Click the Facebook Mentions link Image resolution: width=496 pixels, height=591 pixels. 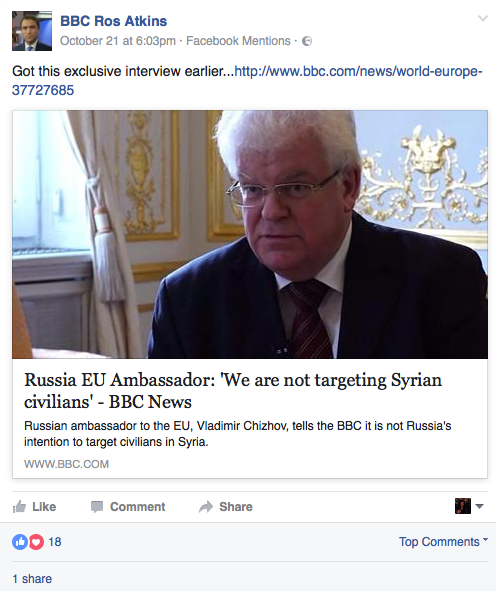click(238, 41)
